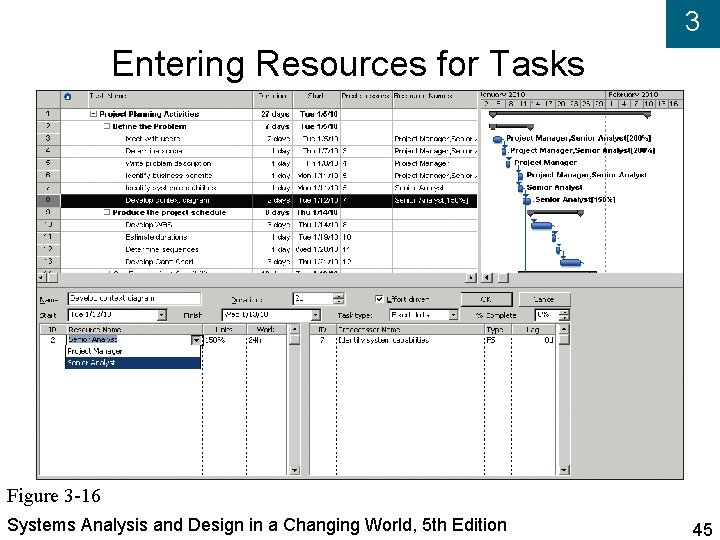
Task: Click predecessor name cell for ID 7
Action: tap(410, 340)
